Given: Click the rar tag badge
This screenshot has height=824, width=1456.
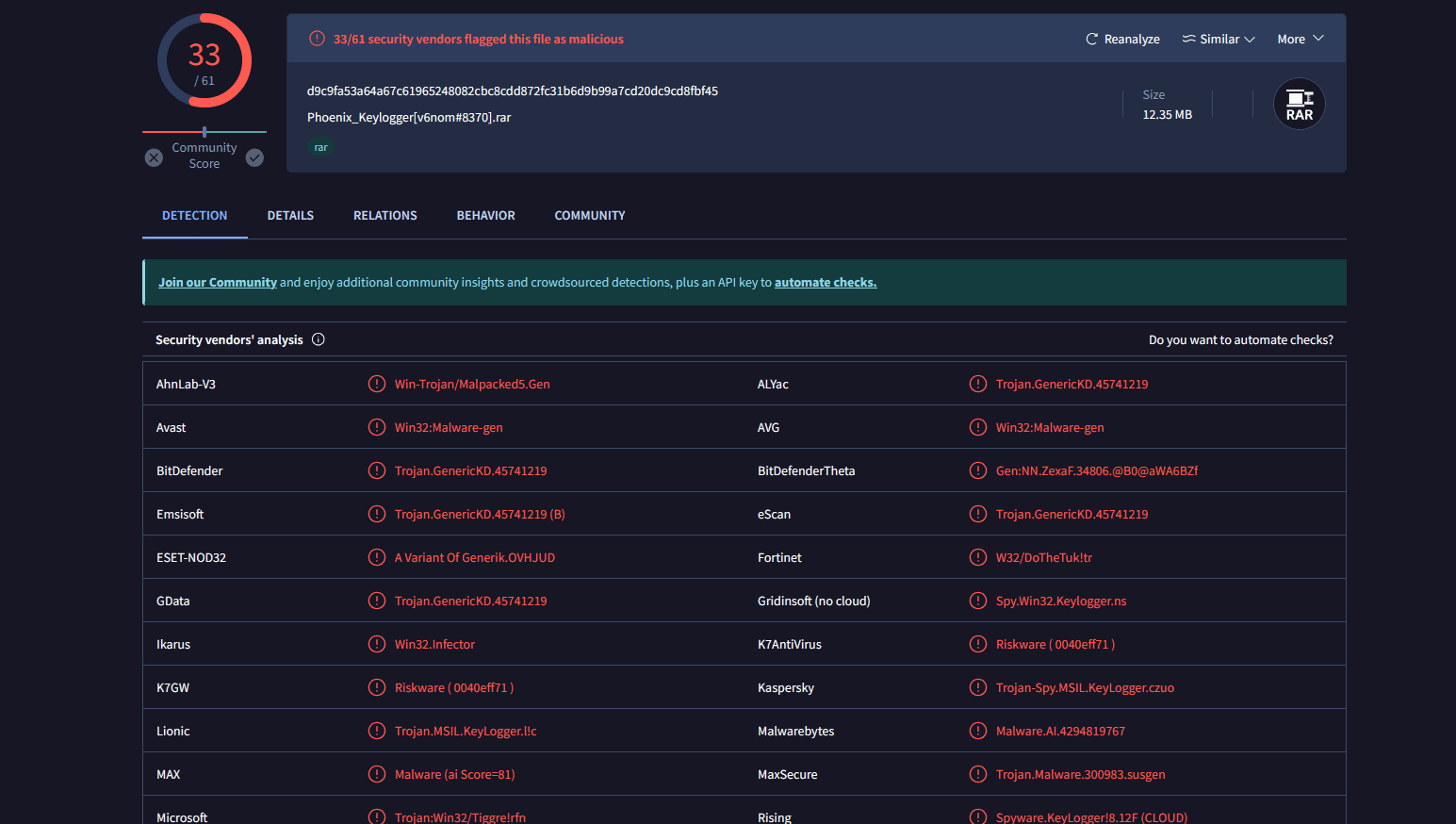Looking at the screenshot, I should tap(320, 148).
